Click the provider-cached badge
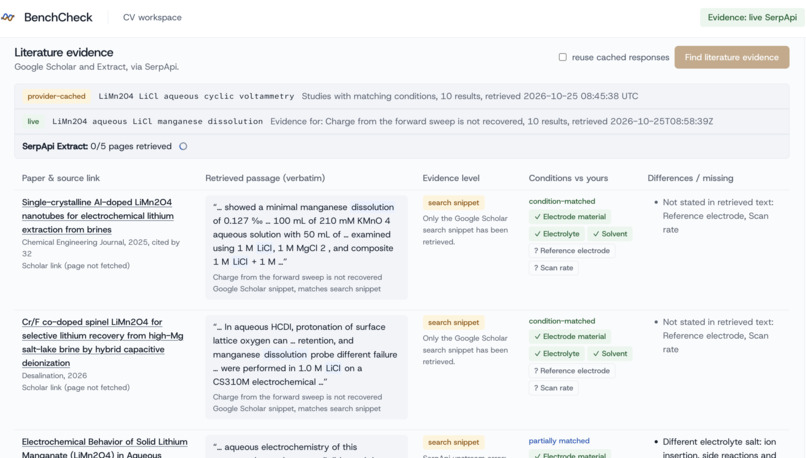The width and height of the screenshot is (806, 458). [57, 96]
